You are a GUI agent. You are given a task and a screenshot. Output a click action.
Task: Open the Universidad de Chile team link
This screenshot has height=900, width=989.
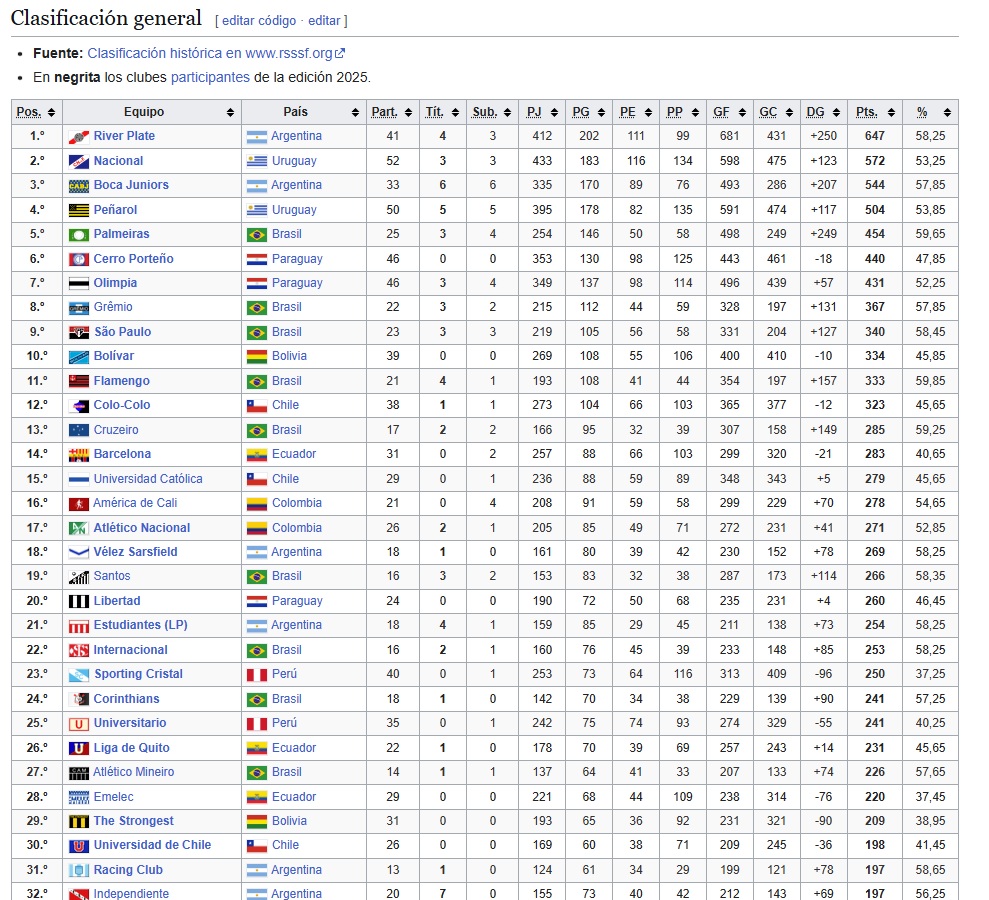[x=153, y=846]
